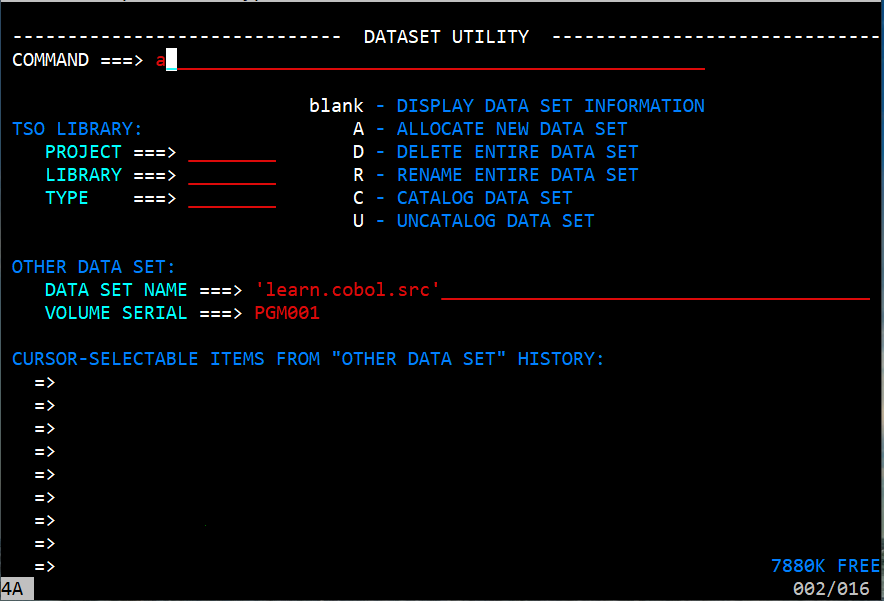This screenshot has height=601, width=884.
Task: Click the 002/016 cursor position indicator
Action: pos(830,589)
